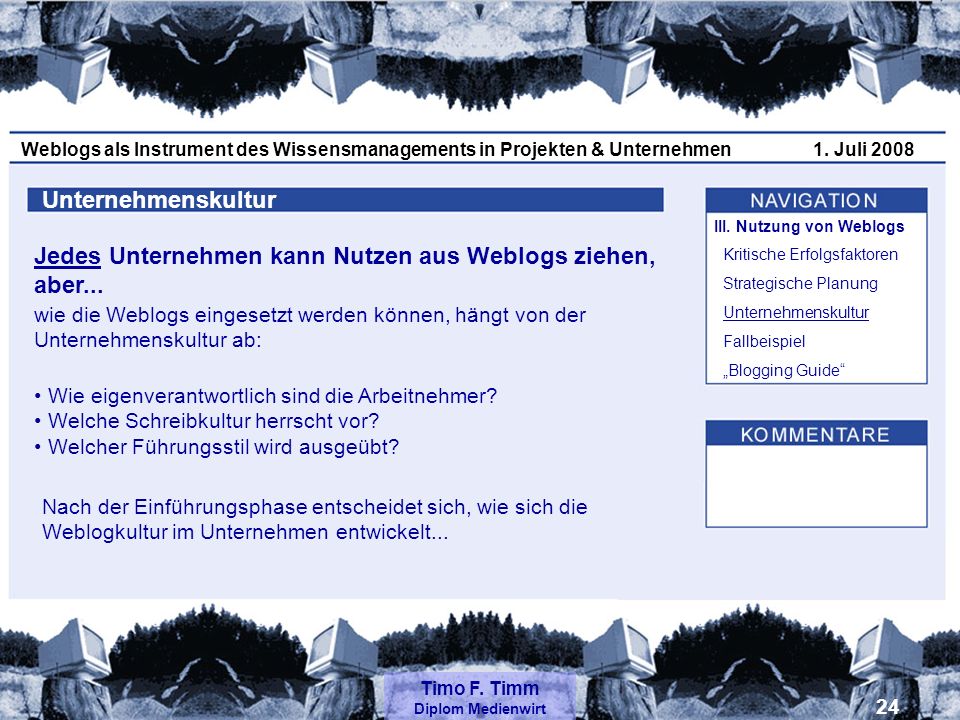Click the subtitle 'Diplom Medienwirt'
The width and height of the screenshot is (960, 720).
click(x=480, y=708)
